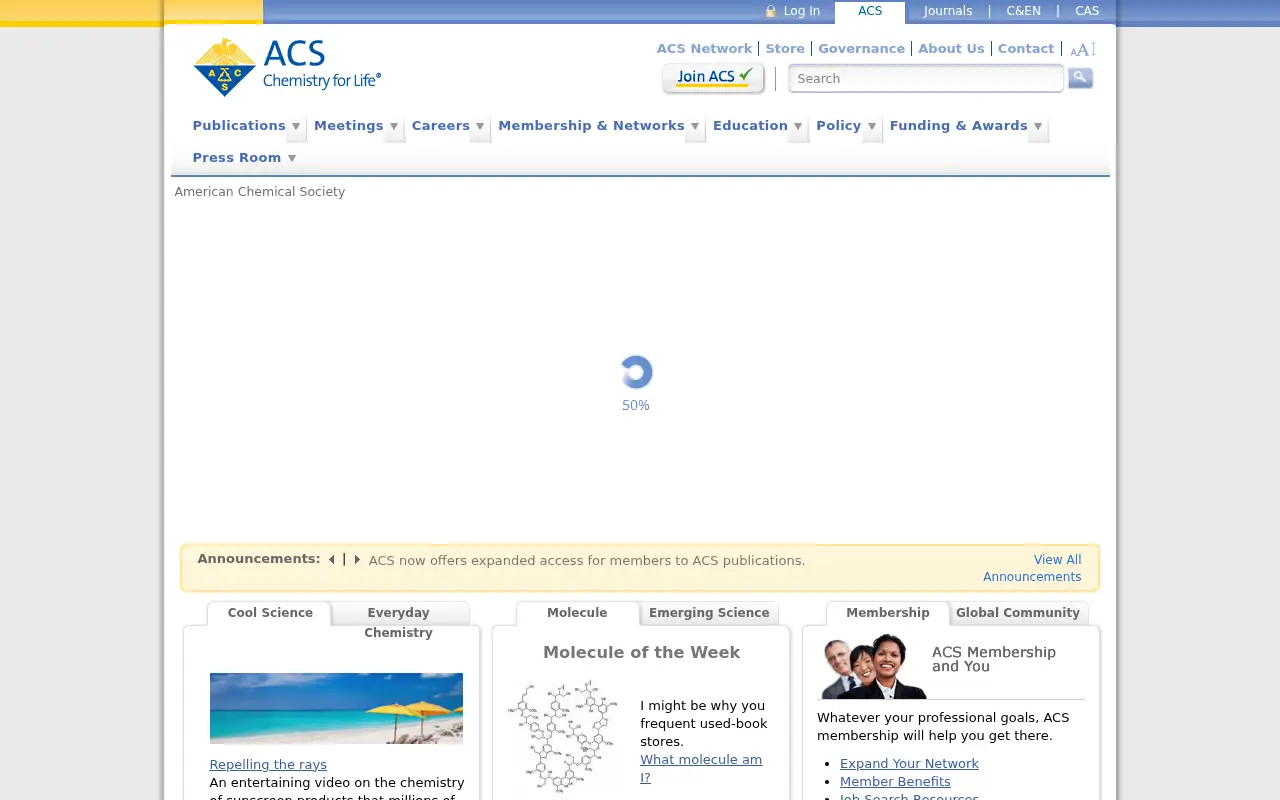The image size is (1280, 800).
Task: Open the beach sunscreen video thumbnail
Action: coord(336,708)
